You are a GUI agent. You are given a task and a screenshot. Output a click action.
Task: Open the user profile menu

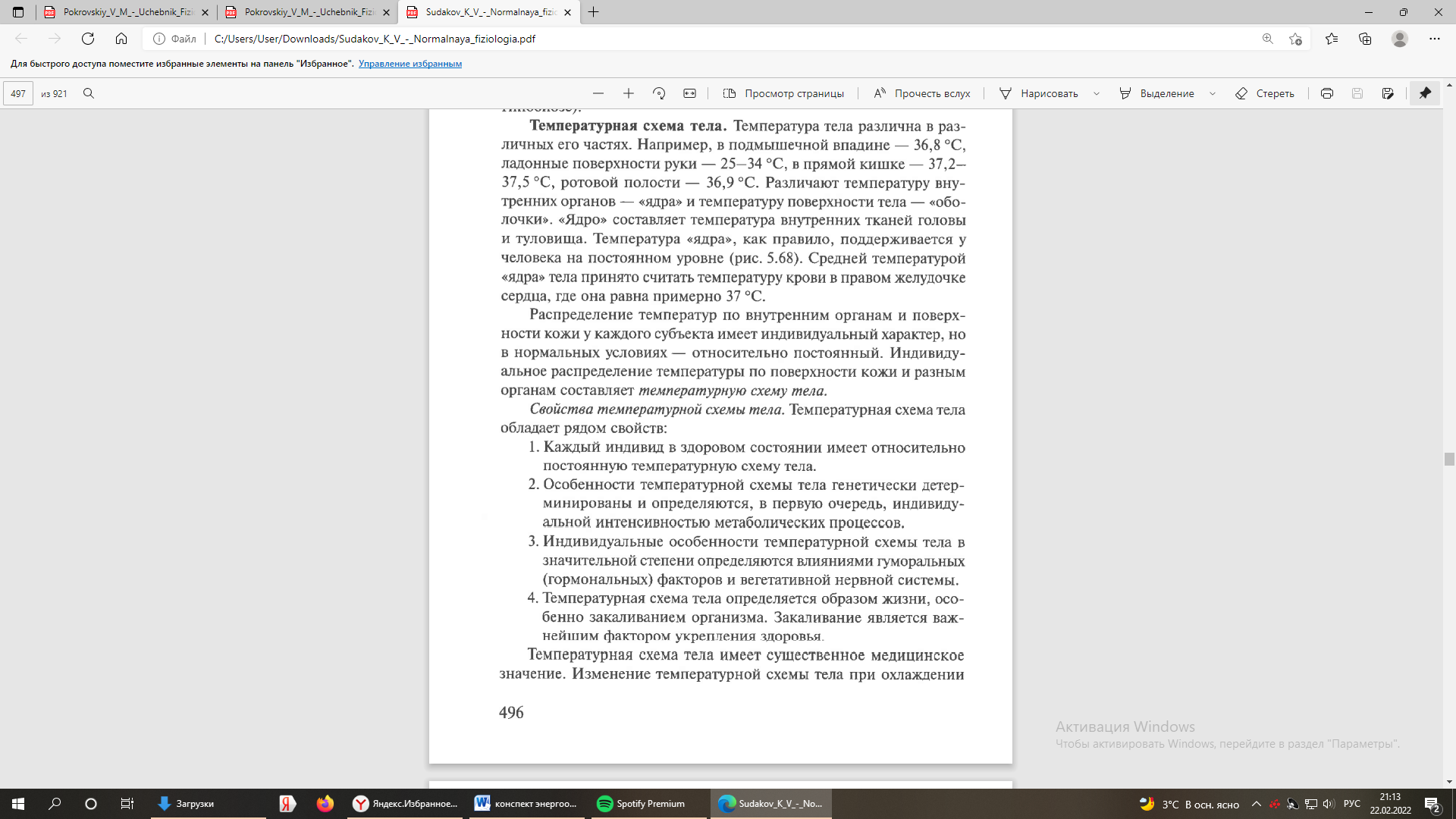pyautogui.click(x=1400, y=39)
